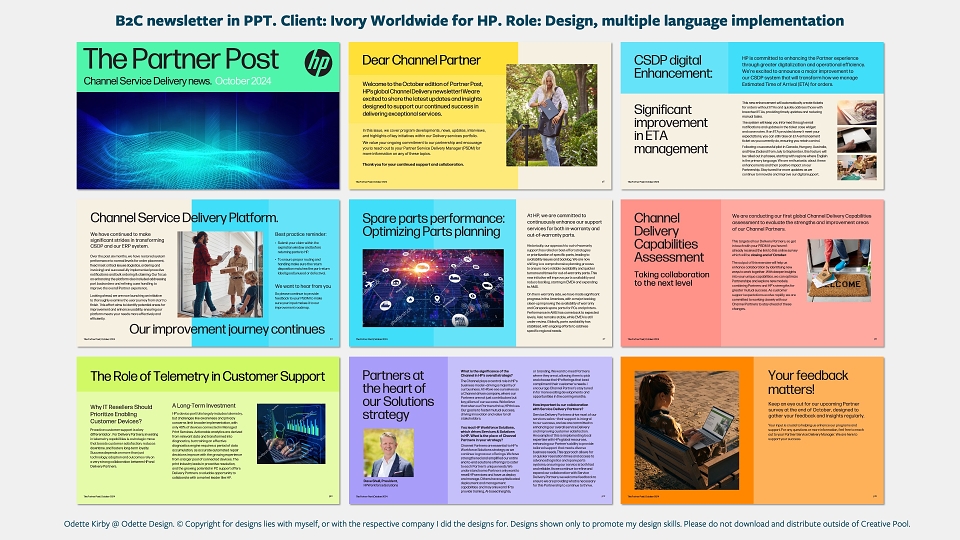Click 'The Role of Telemetry in Customer Support' heading
Image resolution: width=960 pixels, height=540 pixels.
[208, 377]
